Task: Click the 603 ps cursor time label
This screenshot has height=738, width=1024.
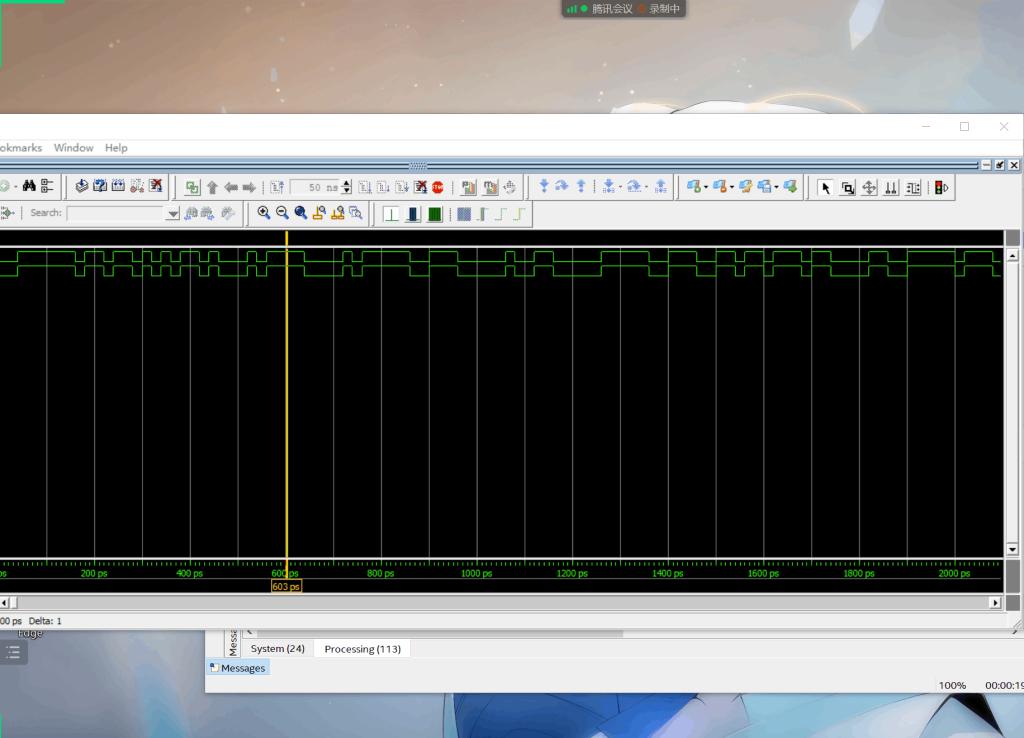Action: point(286,587)
